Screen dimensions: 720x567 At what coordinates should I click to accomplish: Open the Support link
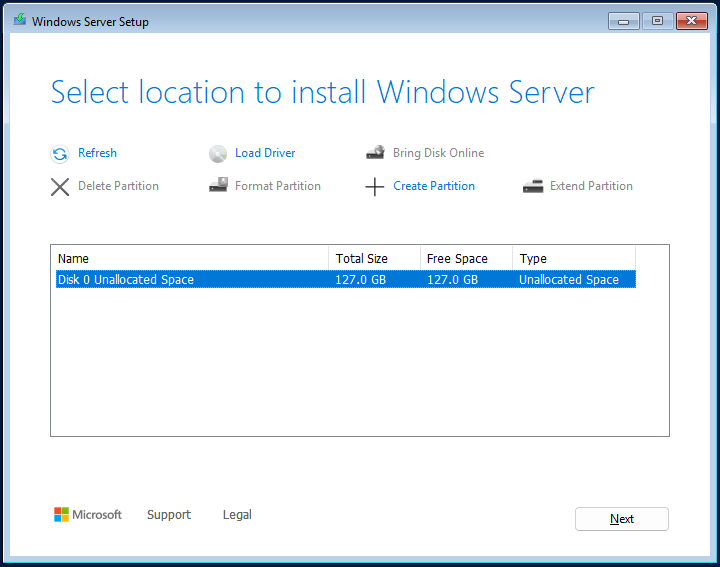[x=169, y=515]
